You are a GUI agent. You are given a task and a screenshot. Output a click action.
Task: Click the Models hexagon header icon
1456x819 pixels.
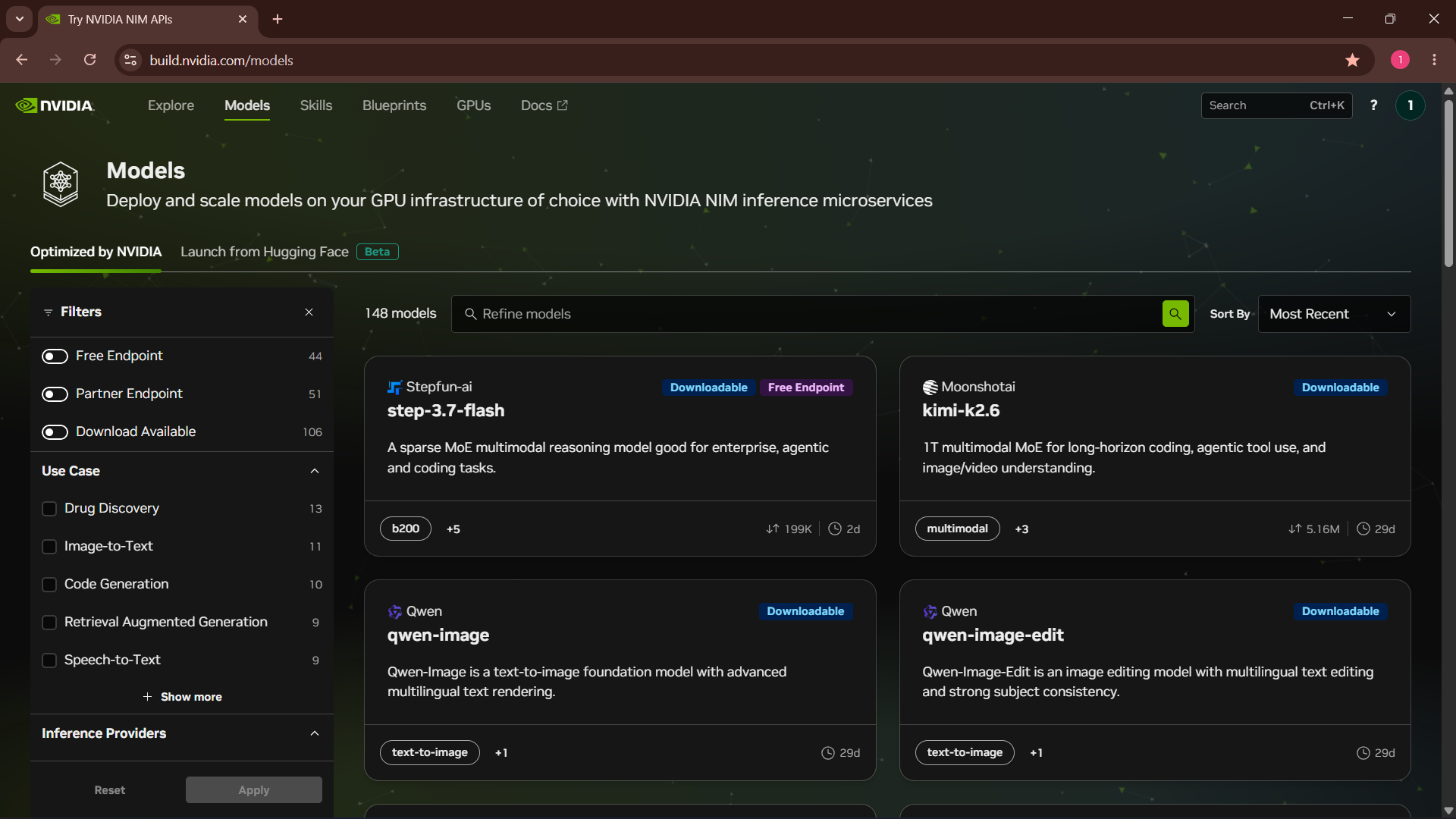coord(61,184)
